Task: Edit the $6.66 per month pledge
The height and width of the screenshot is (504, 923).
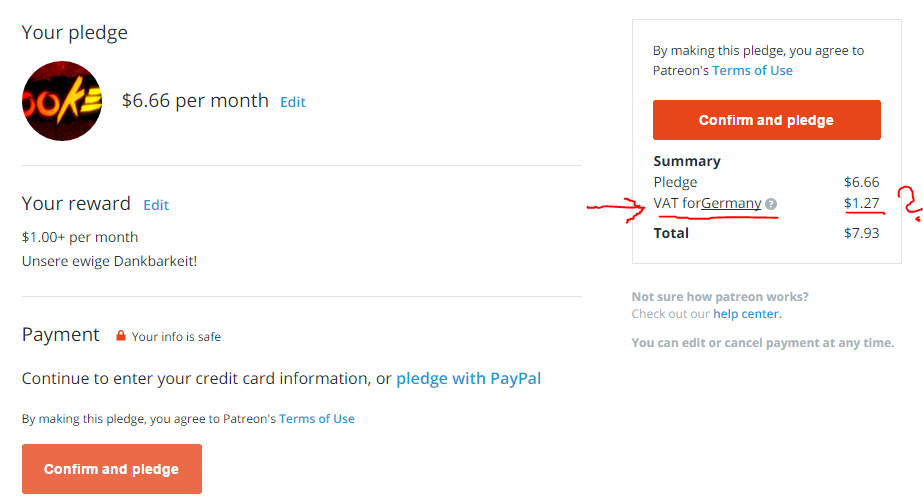Action: [x=293, y=102]
